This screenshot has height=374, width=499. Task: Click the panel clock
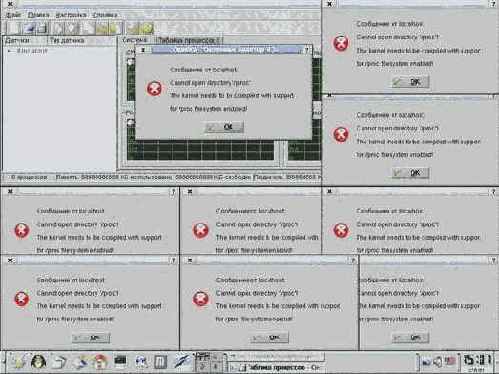pos(478,363)
